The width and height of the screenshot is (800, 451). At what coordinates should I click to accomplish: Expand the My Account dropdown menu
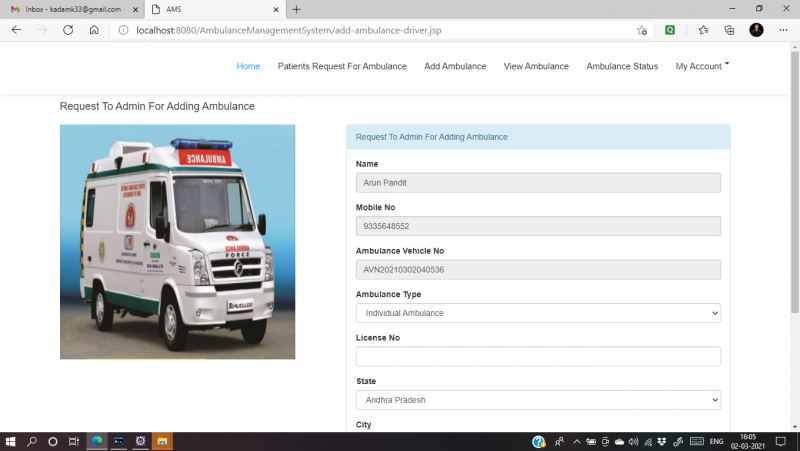(x=702, y=66)
